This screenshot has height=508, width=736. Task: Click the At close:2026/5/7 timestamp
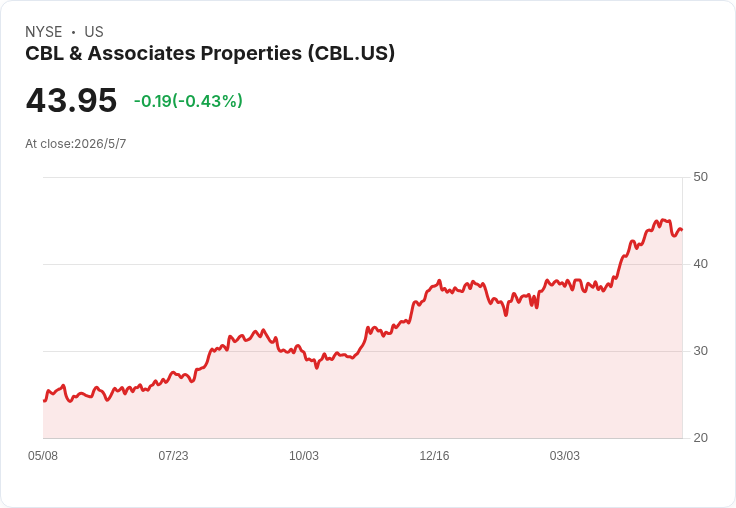[x=76, y=144]
